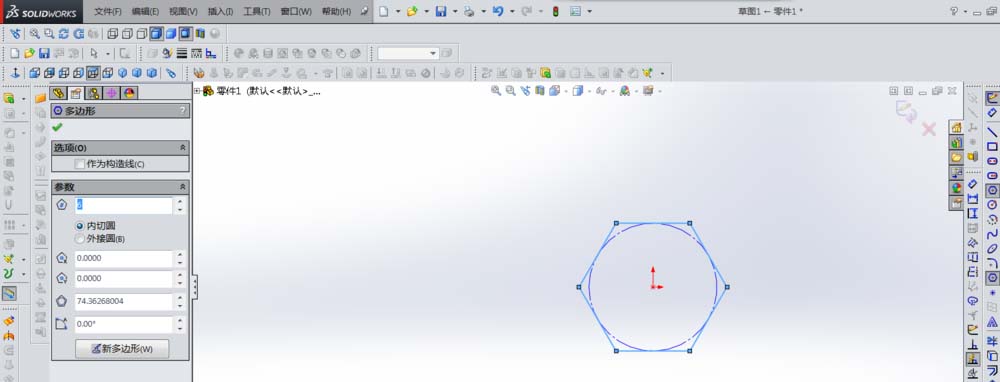Click the Open folder icon in title bar
The height and width of the screenshot is (382, 1000).
pyautogui.click(x=412, y=11)
